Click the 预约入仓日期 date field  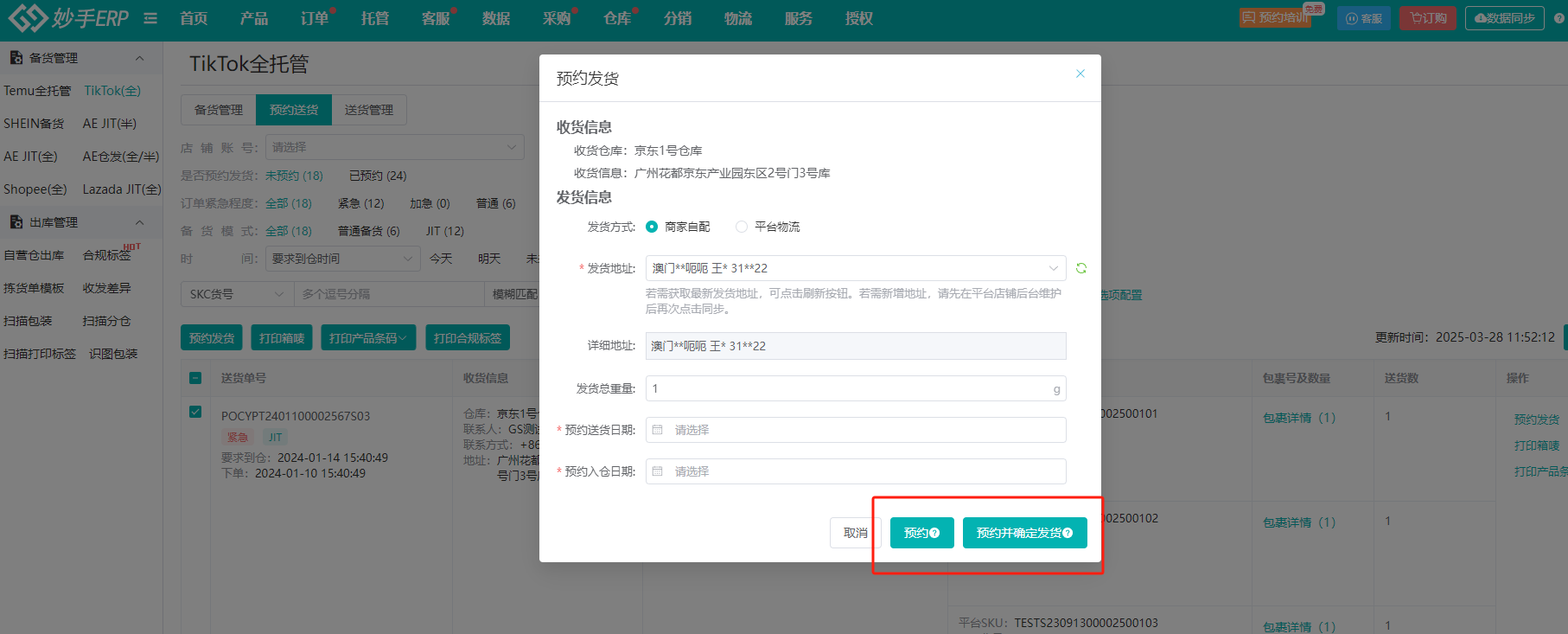(x=856, y=471)
